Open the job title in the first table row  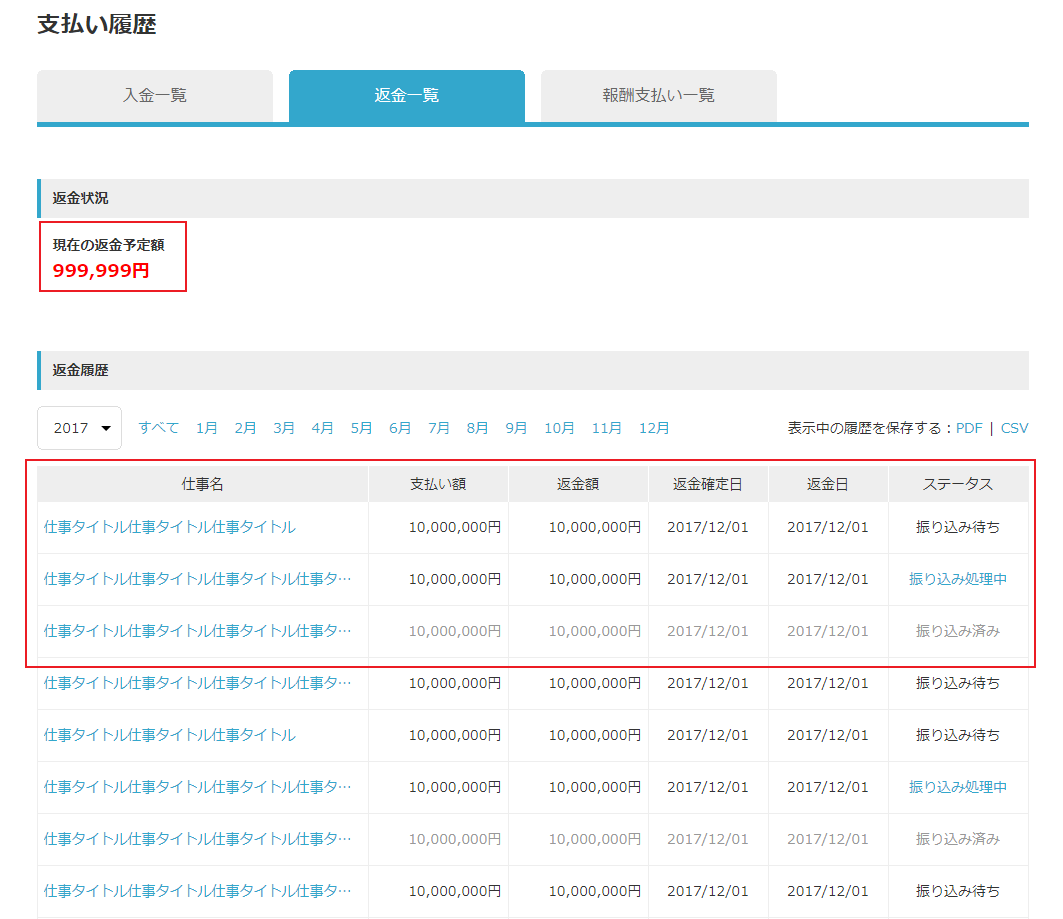[x=169, y=527]
